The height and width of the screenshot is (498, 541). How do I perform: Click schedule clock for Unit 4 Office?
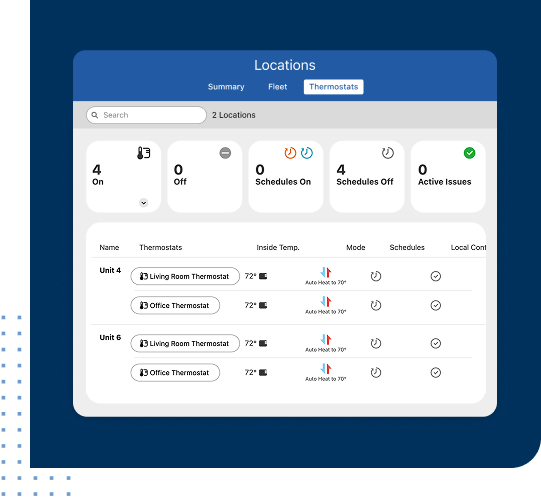(x=376, y=305)
